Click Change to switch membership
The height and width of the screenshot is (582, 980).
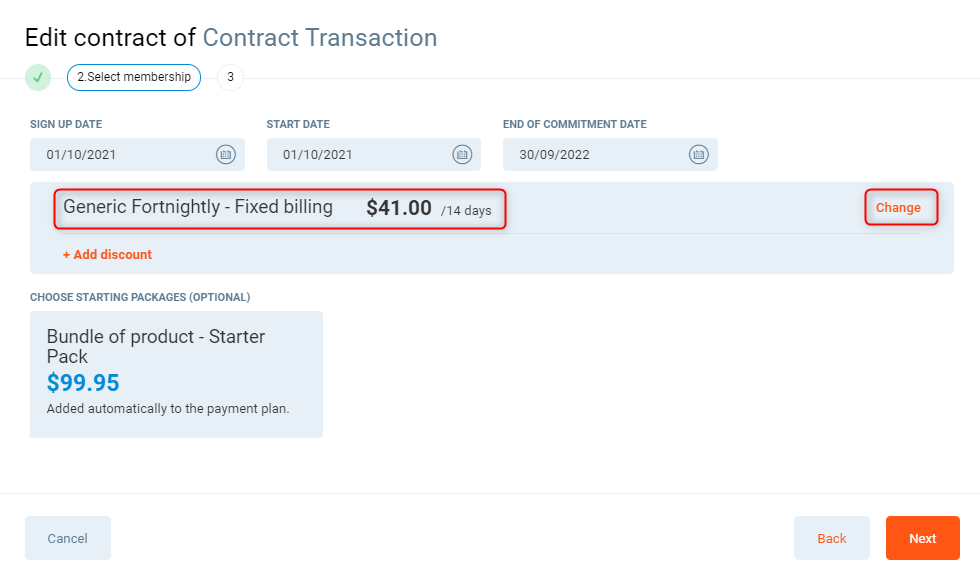point(898,208)
